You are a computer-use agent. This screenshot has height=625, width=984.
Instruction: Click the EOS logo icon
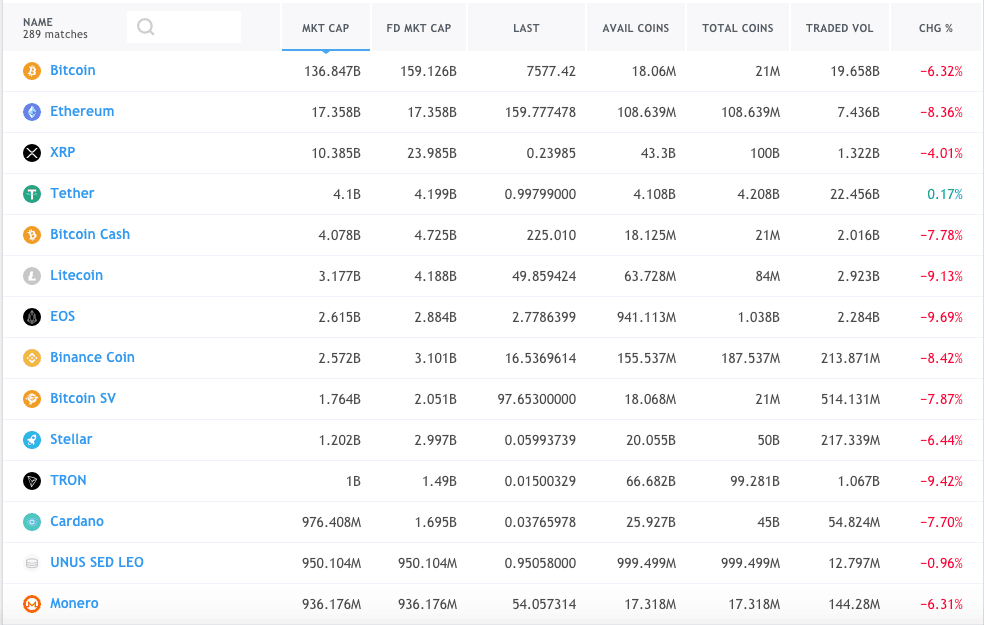click(32, 317)
